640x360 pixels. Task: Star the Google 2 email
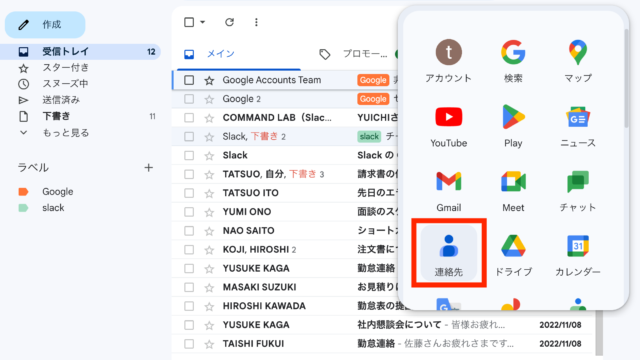pos(209,99)
